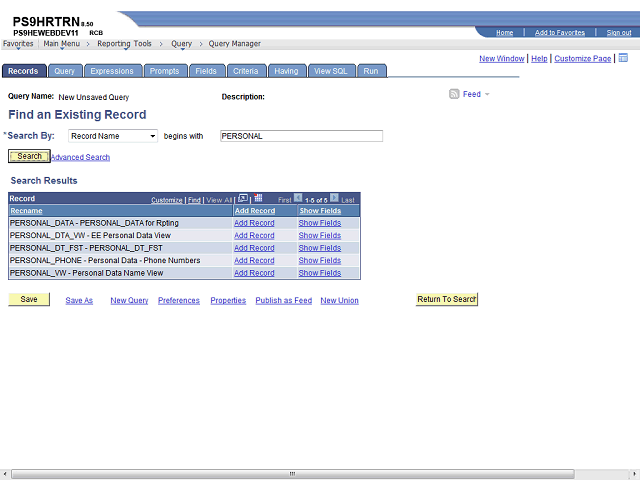Click the Home link

coord(504,33)
